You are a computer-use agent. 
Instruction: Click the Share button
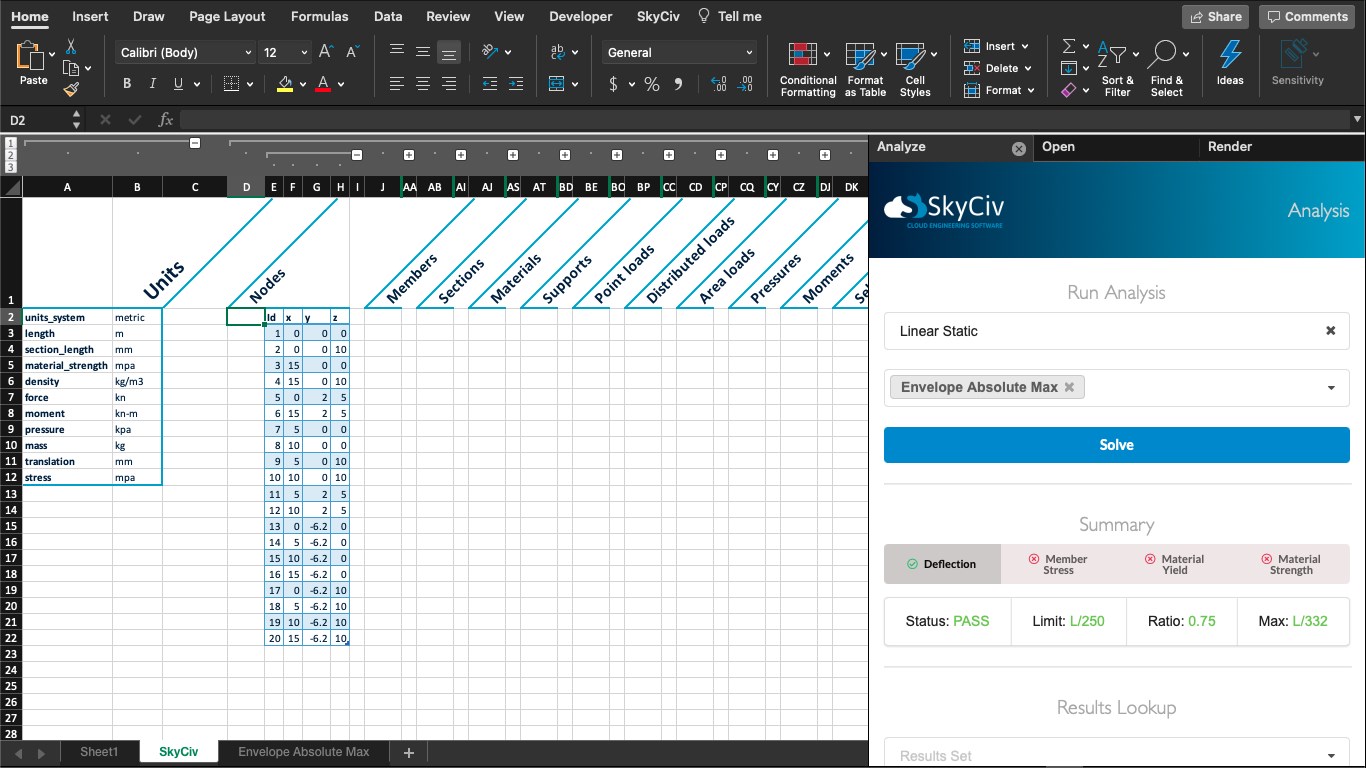pyautogui.click(x=1215, y=16)
